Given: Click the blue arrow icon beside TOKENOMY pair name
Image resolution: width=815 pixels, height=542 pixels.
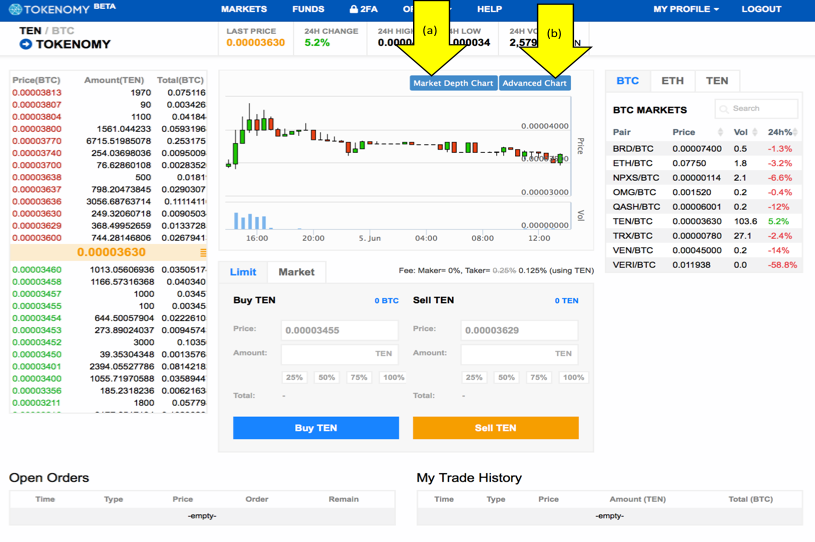Looking at the screenshot, I should click(25, 44).
